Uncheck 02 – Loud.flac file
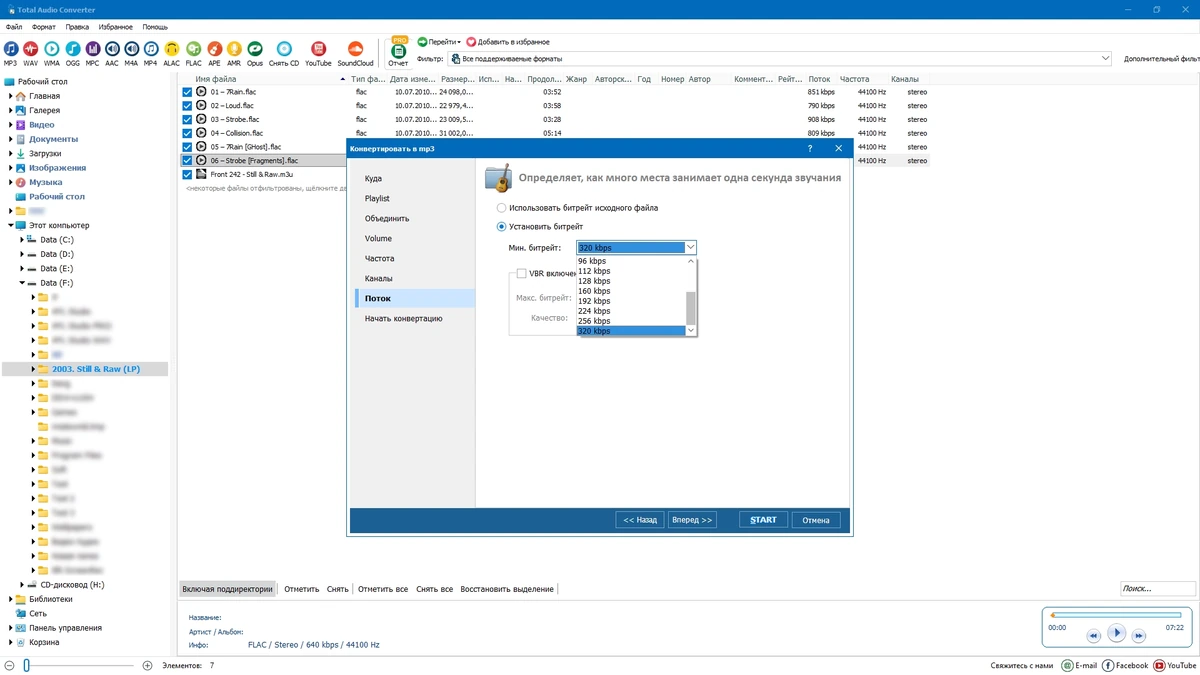This screenshot has width=1200, height=675. pos(187,105)
